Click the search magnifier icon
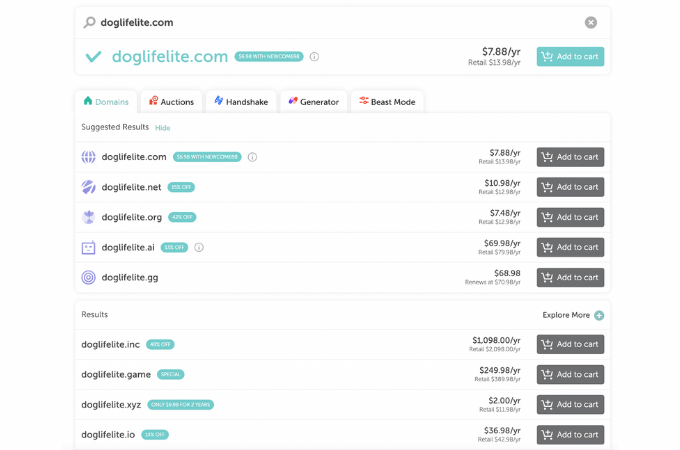The width and height of the screenshot is (680, 450). click(89, 22)
